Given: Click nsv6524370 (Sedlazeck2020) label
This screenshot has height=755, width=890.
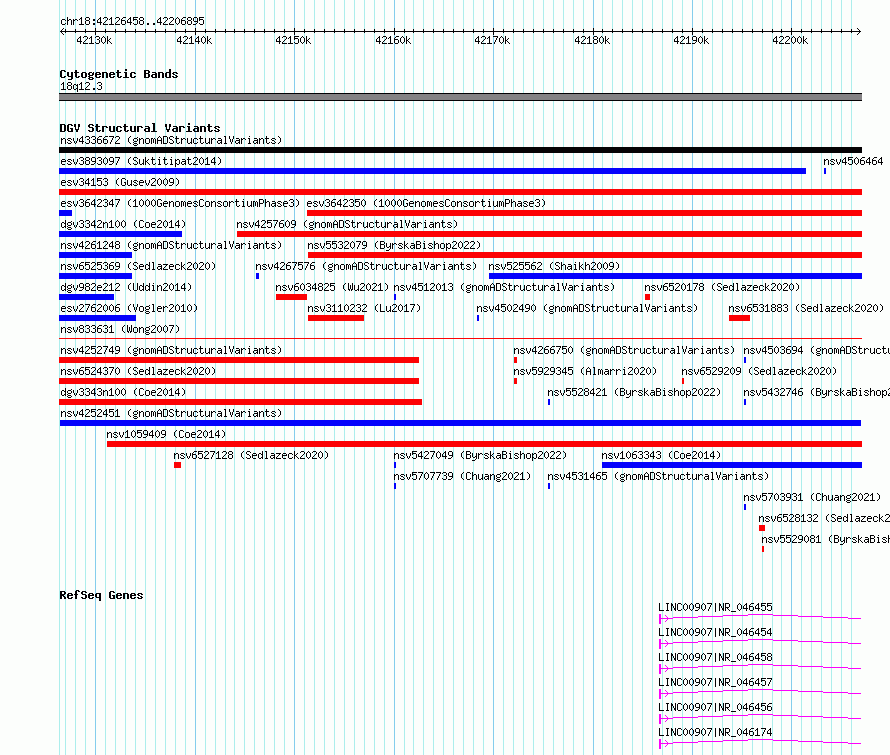Looking at the screenshot, I should (x=138, y=371).
